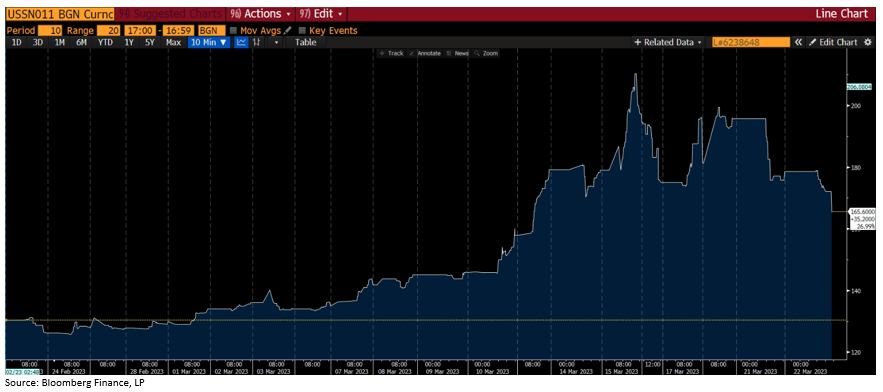Select the YTD range tab
Image resolution: width=883 pixels, height=392 pixels.
coord(105,42)
